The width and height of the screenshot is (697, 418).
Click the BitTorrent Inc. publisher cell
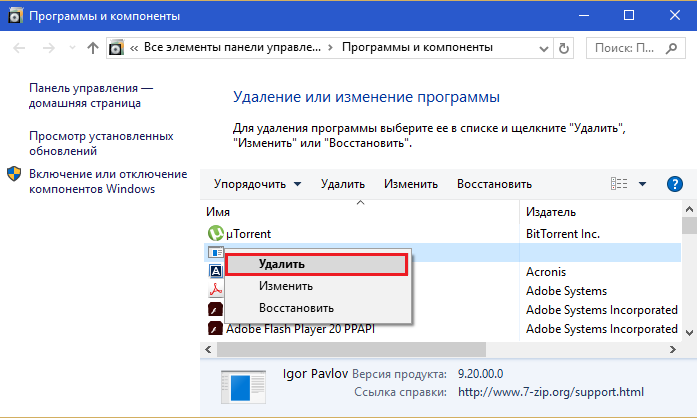click(563, 233)
